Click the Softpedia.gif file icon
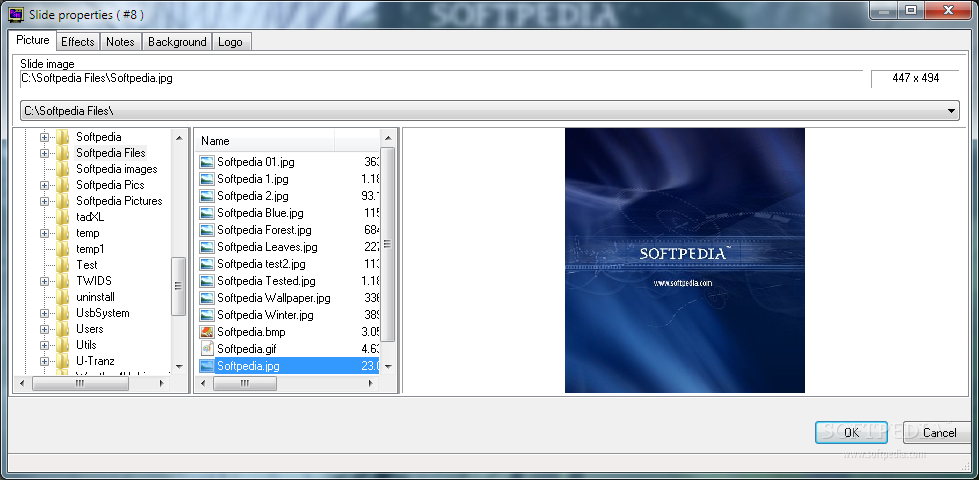 click(207, 349)
